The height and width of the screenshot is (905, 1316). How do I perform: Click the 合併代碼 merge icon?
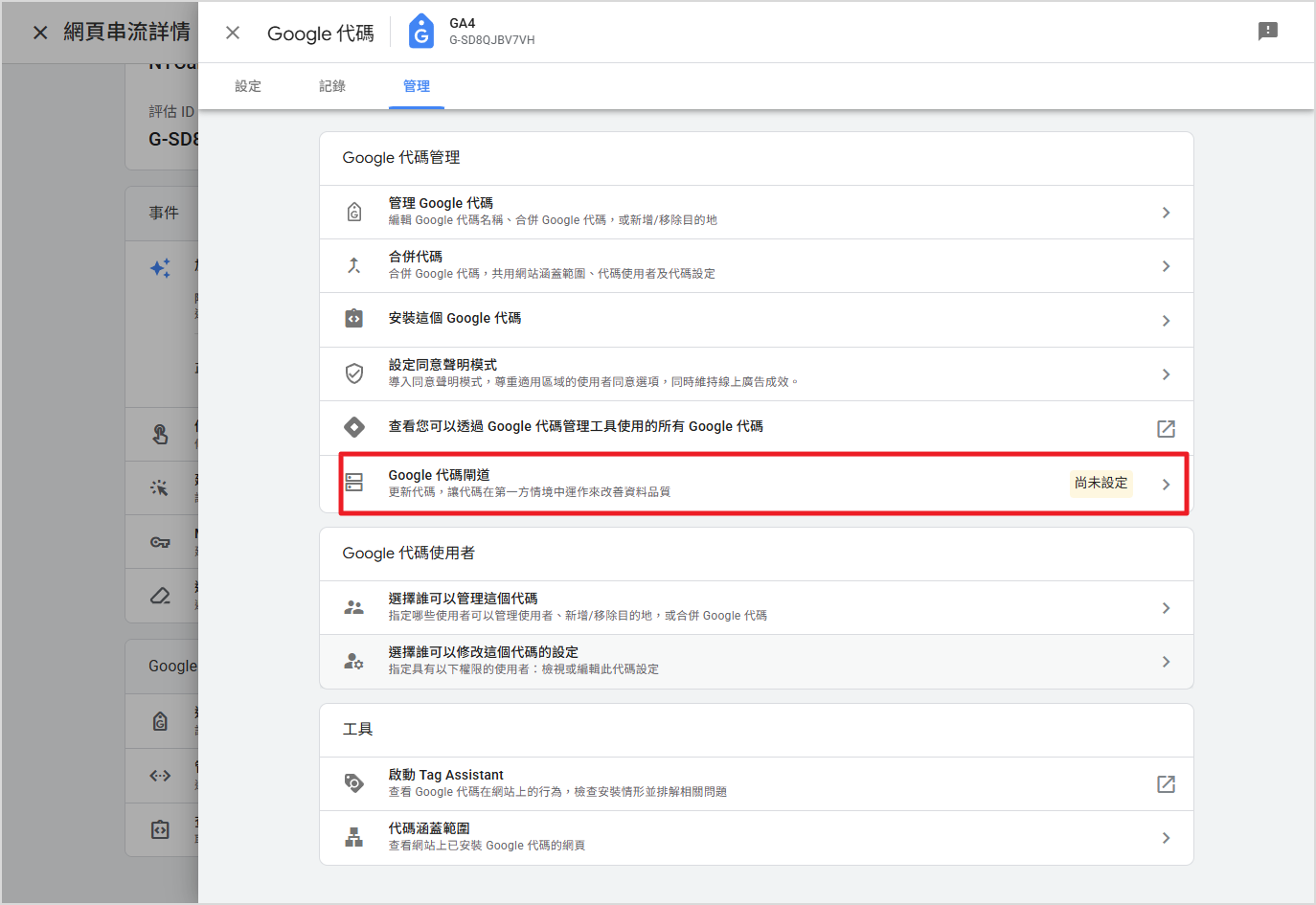354,265
